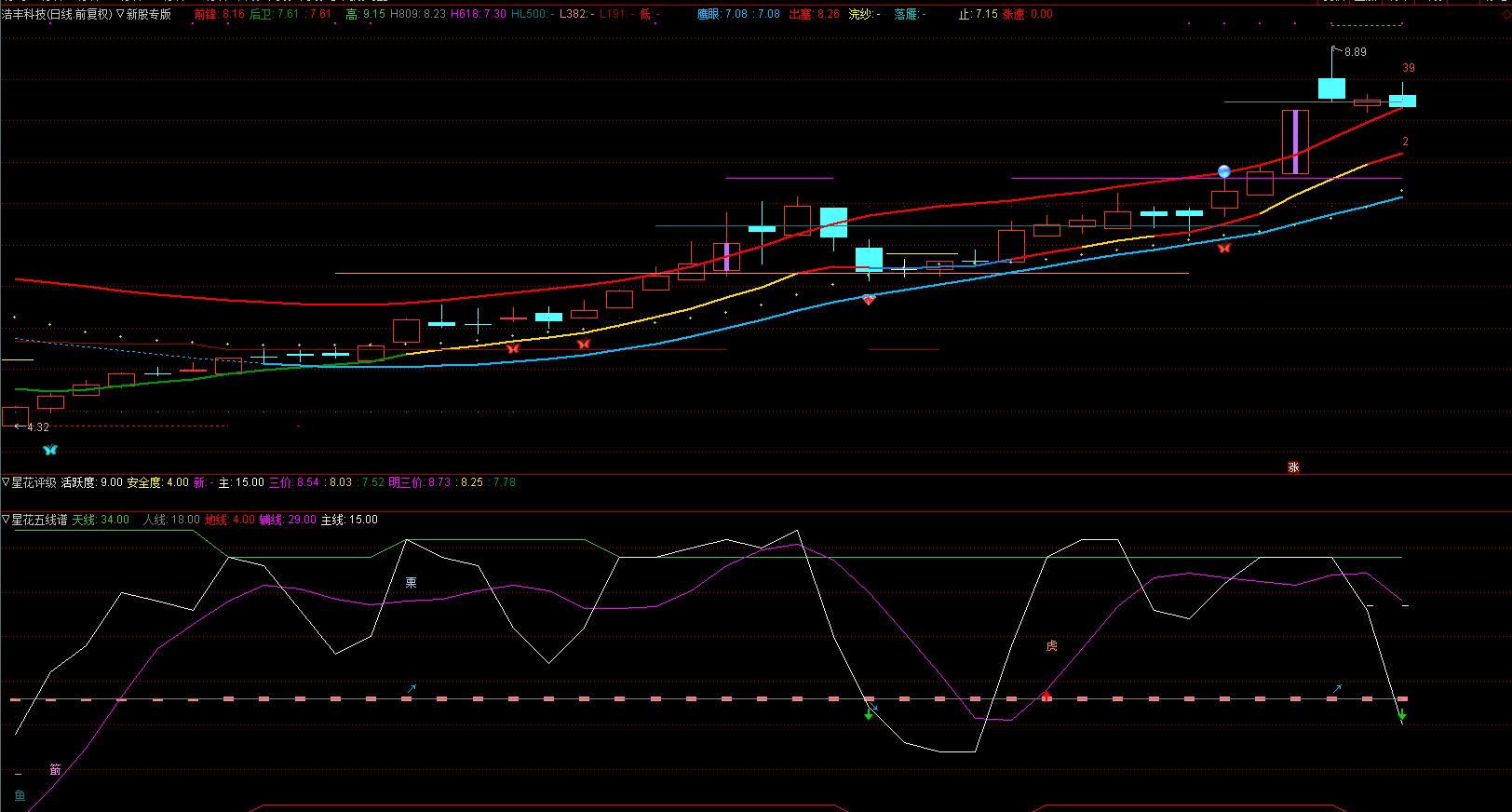The height and width of the screenshot is (812, 1512).
Task: Click the 天线: 34.00 value
Action: [101, 520]
